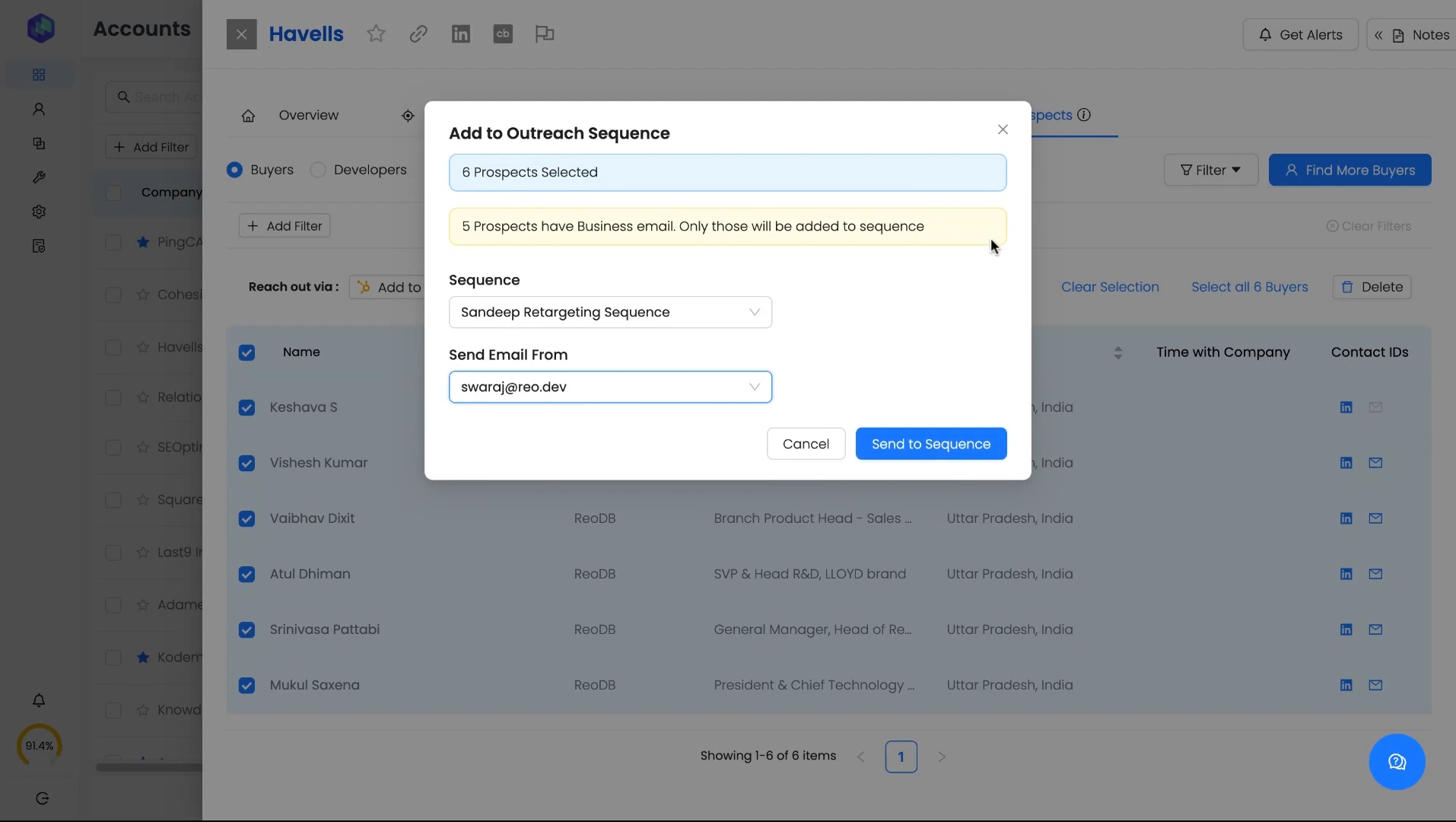Click the email icon for Mukul Saxena

[x=1375, y=685]
